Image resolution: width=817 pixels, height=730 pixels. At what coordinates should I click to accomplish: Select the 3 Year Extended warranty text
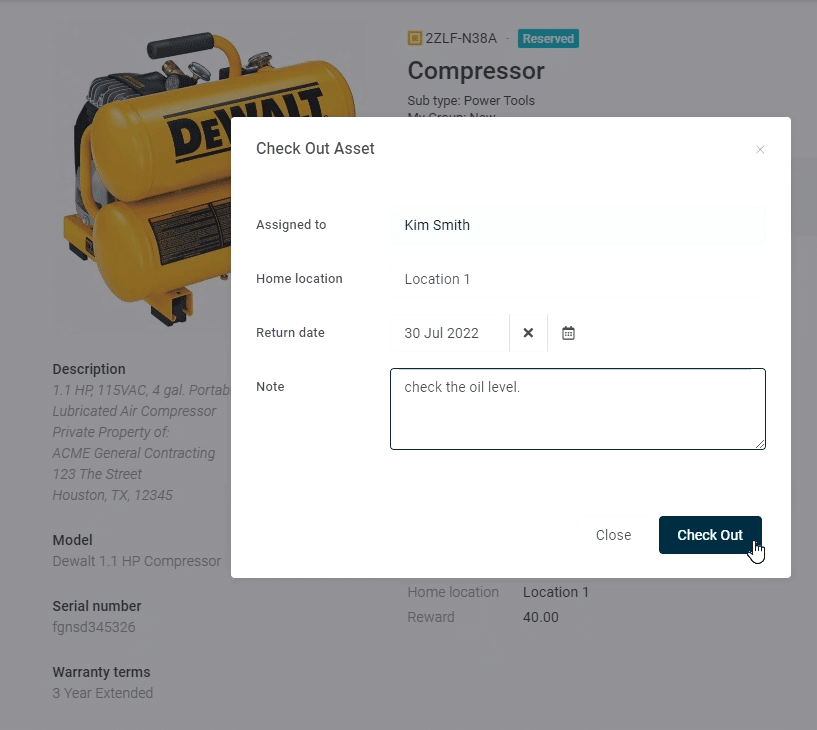pyautogui.click(x=103, y=693)
